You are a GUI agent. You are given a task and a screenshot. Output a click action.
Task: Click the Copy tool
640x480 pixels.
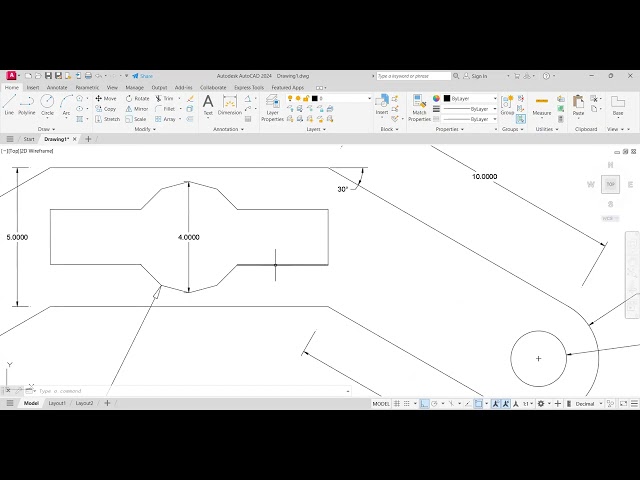106,109
